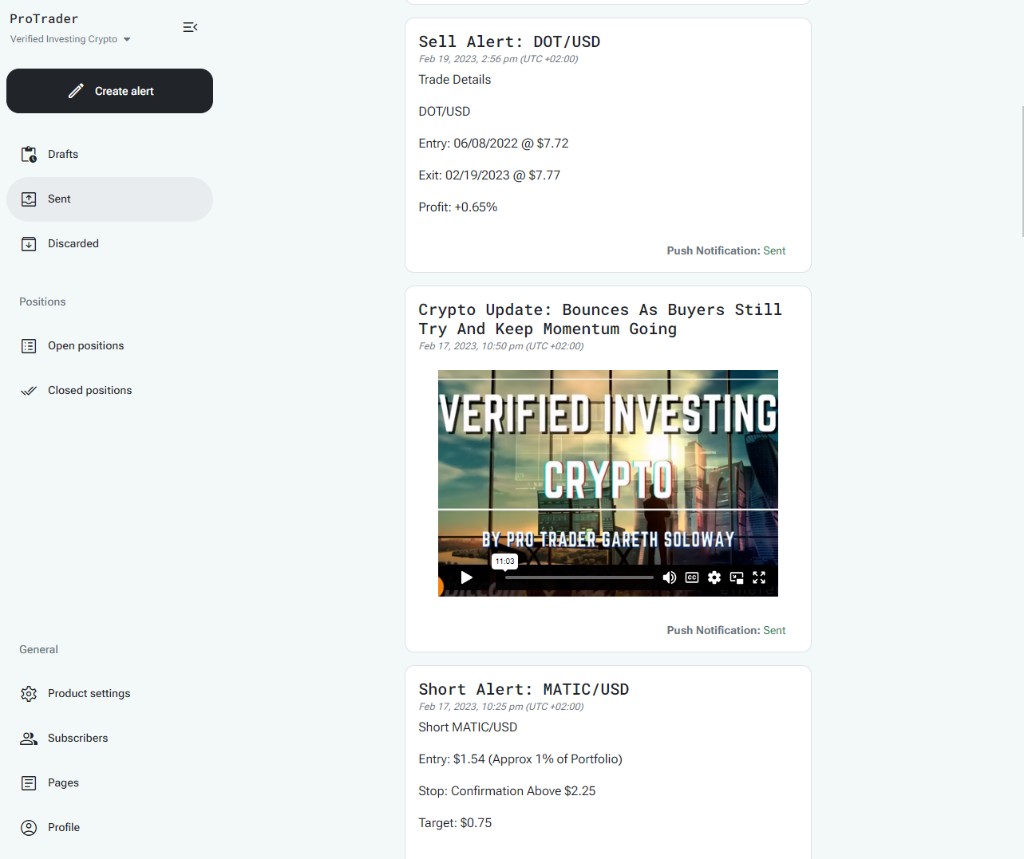This screenshot has height=859, width=1024.
Task: Seek along the video progress bar
Action: tap(579, 577)
